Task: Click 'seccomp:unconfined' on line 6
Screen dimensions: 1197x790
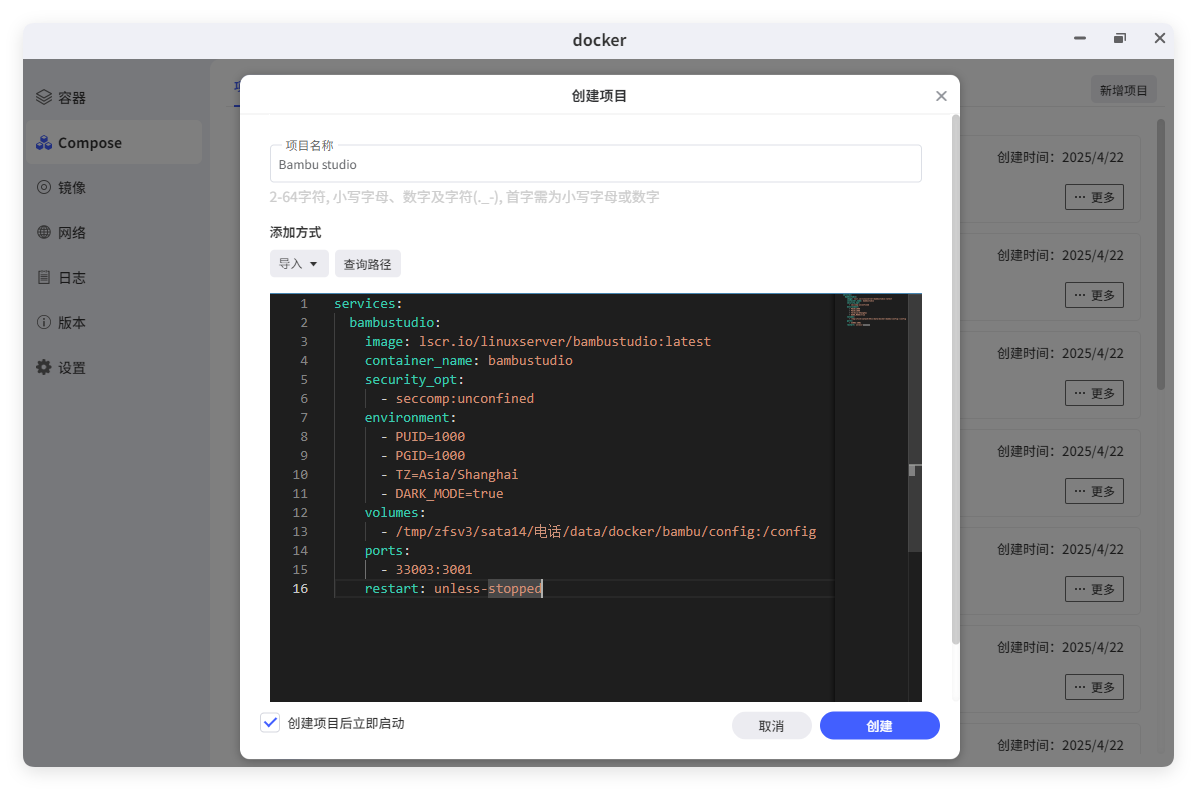Action: point(464,398)
